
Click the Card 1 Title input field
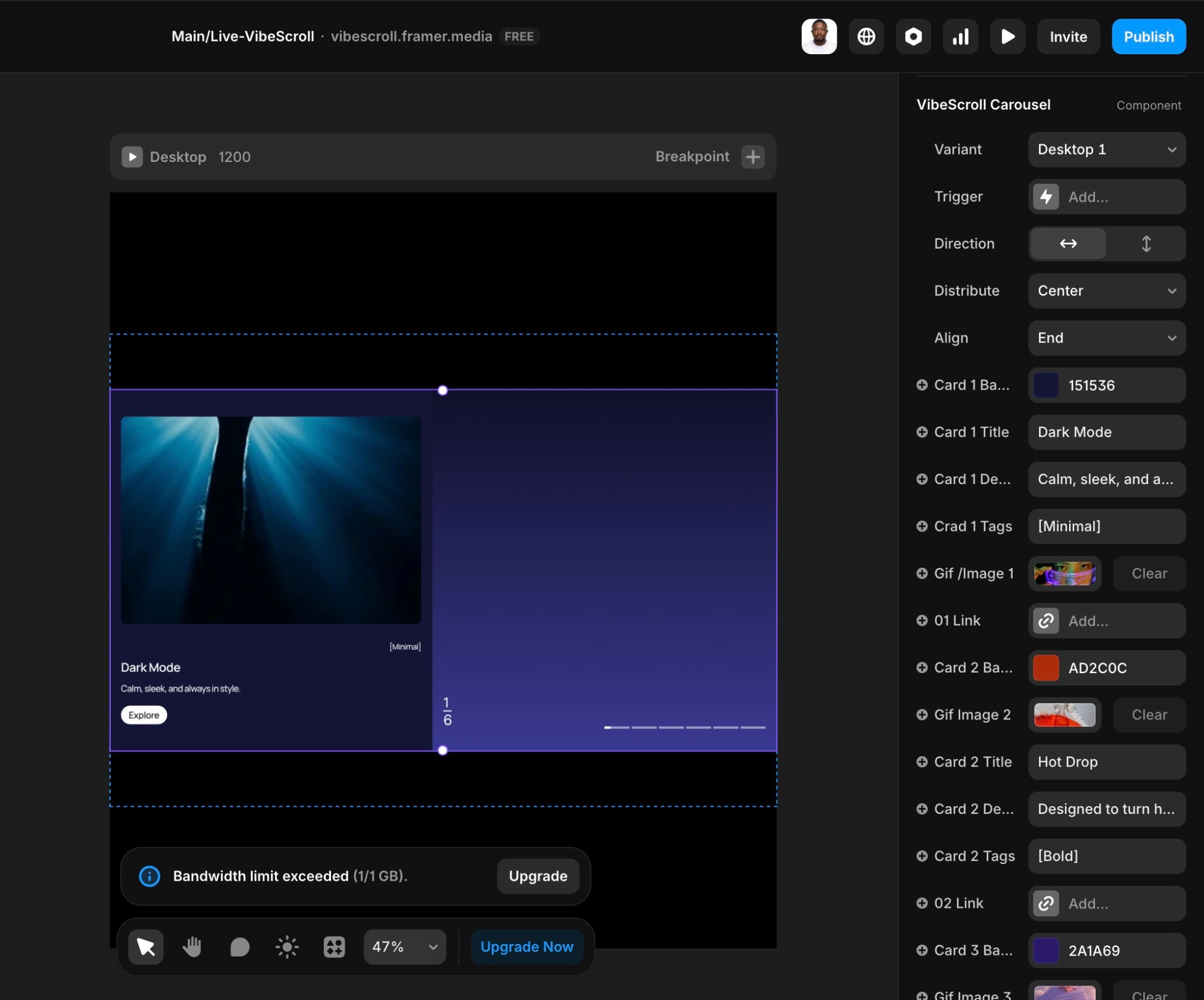click(x=1107, y=432)
